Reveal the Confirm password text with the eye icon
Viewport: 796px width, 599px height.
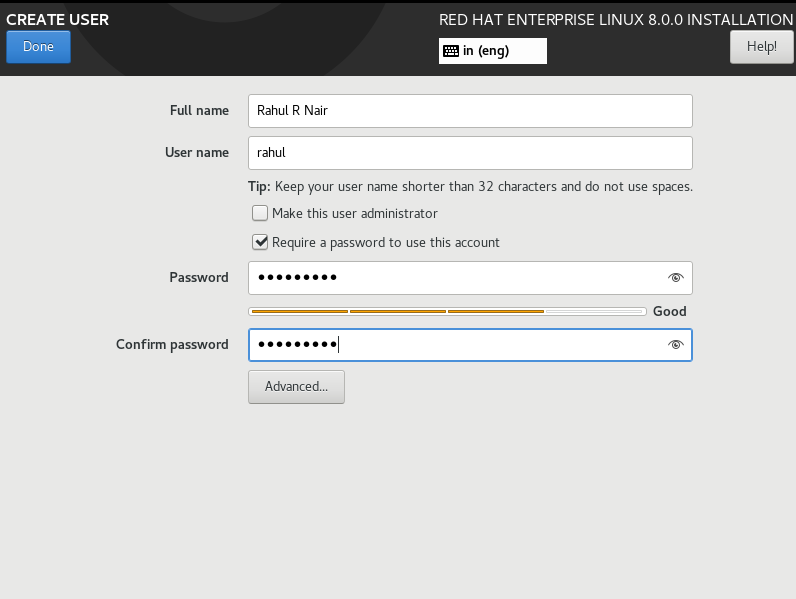click(x=676, y=345)
